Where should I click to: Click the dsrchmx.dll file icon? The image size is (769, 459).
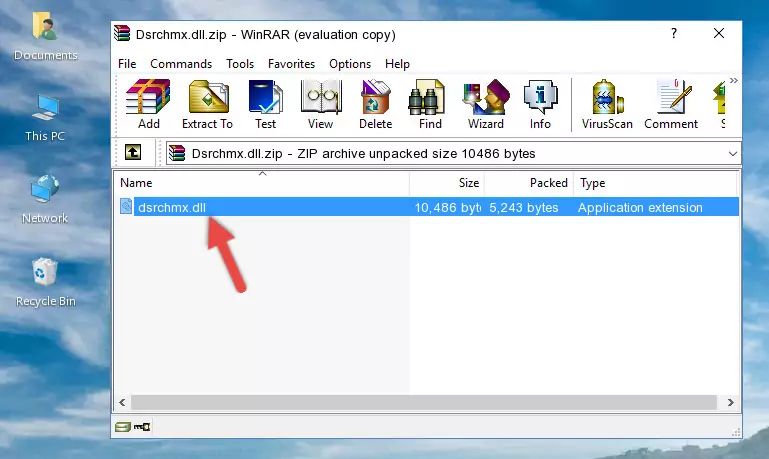[x=126, y=206]
